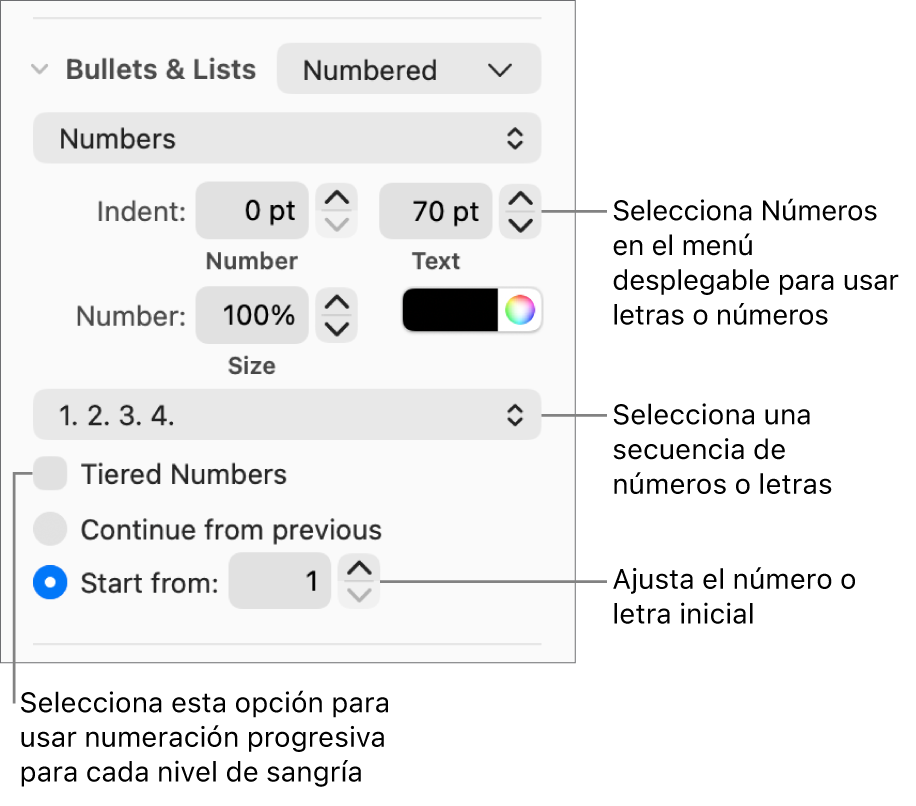Increase the Start from value with up arrow

[358, 569]
